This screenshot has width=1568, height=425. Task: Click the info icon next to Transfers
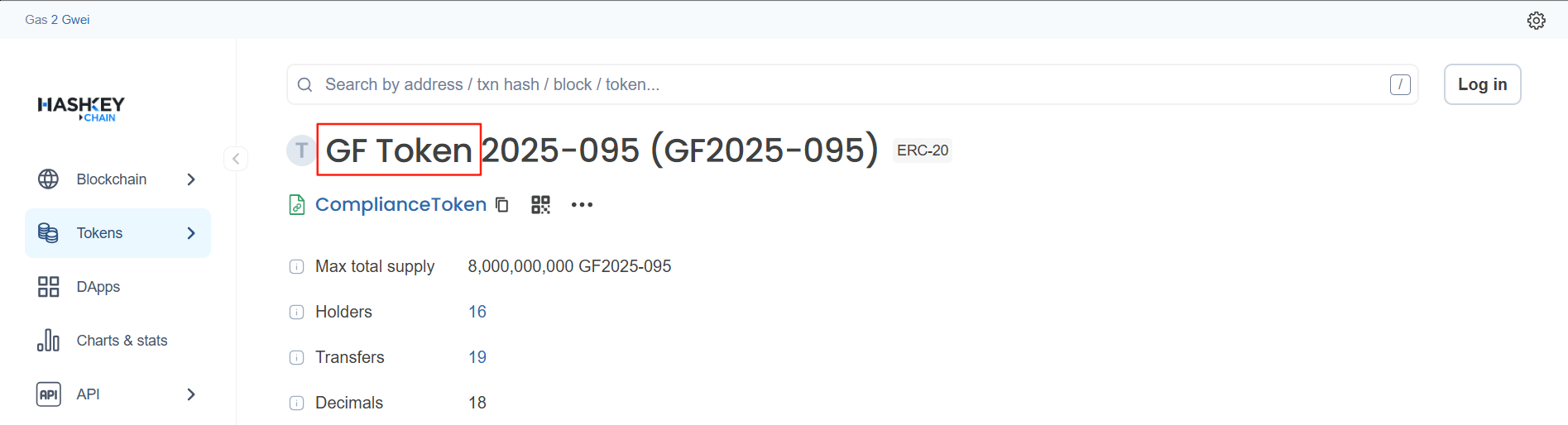[296, 358]
